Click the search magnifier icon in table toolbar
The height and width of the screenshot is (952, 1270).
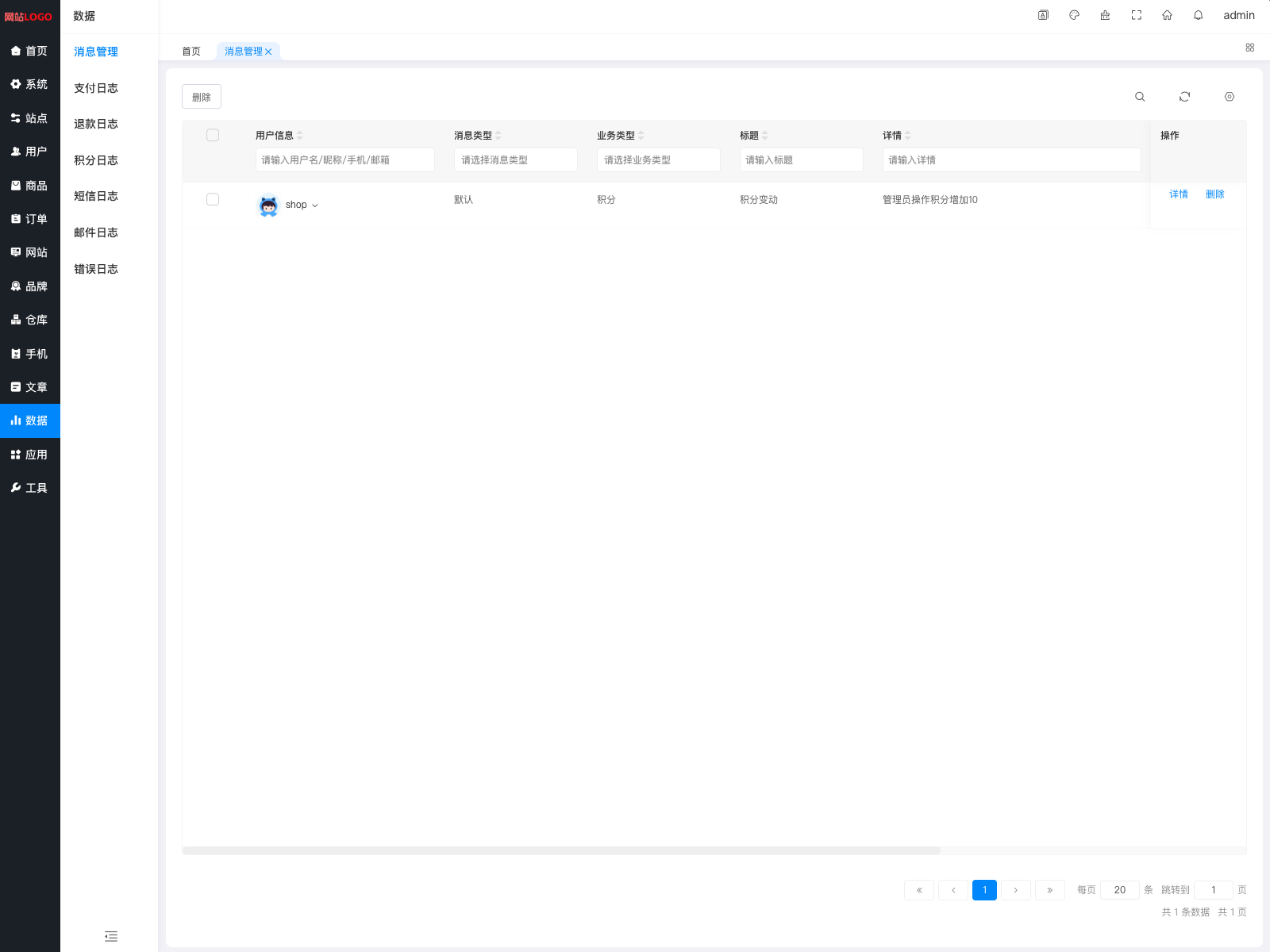[1140, 97]
